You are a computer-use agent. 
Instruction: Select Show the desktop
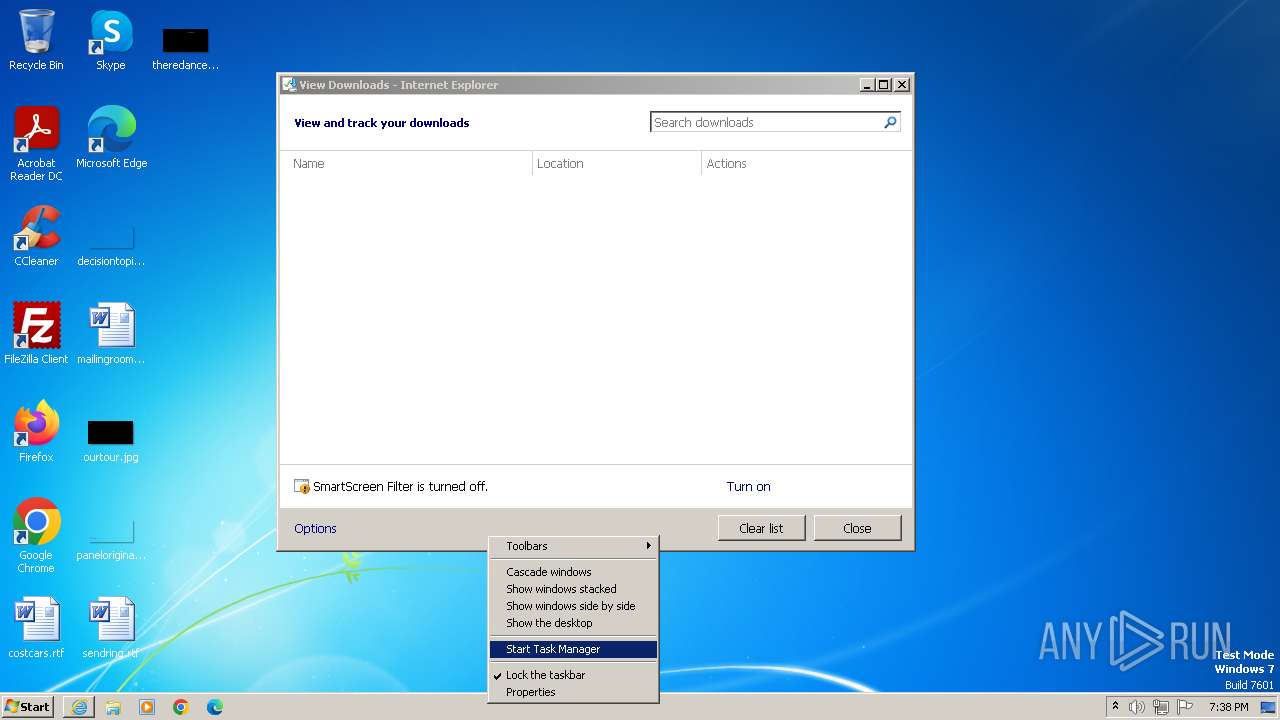[573, 623]
